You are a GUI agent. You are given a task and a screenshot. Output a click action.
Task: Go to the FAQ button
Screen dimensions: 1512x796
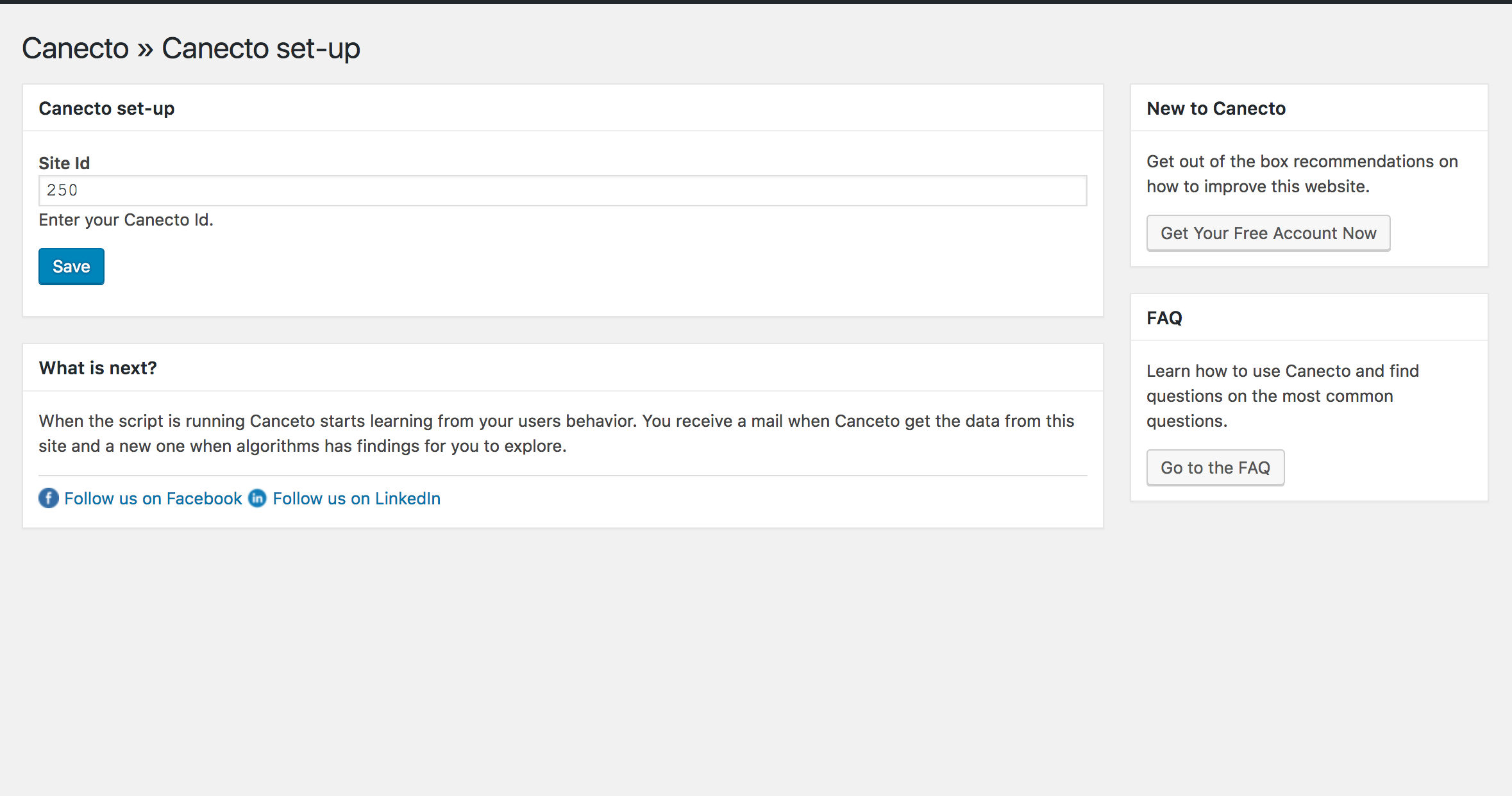1215,468
